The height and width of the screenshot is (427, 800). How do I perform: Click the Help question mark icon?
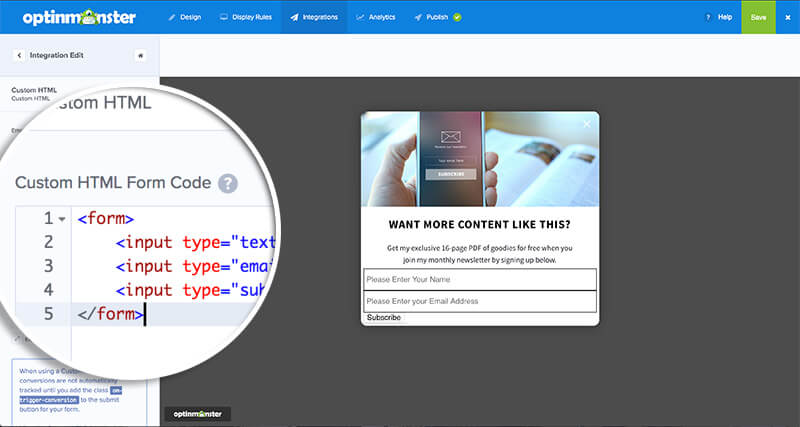click(x=708, y=17)
